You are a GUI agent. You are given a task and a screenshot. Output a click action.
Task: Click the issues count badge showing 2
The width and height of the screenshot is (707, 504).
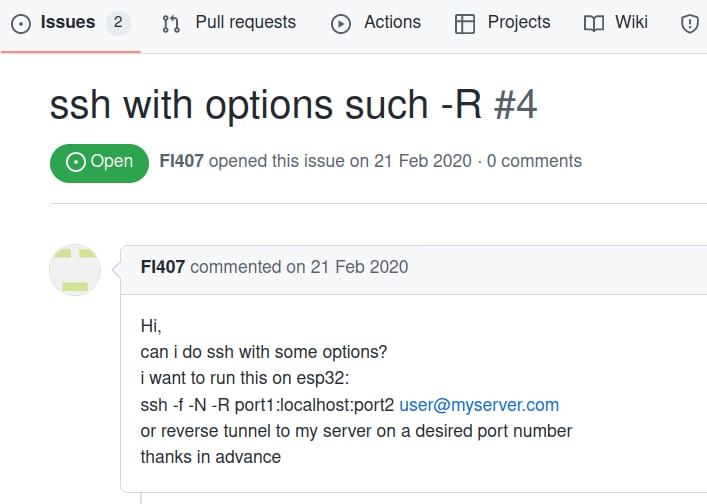click(118, 22)
